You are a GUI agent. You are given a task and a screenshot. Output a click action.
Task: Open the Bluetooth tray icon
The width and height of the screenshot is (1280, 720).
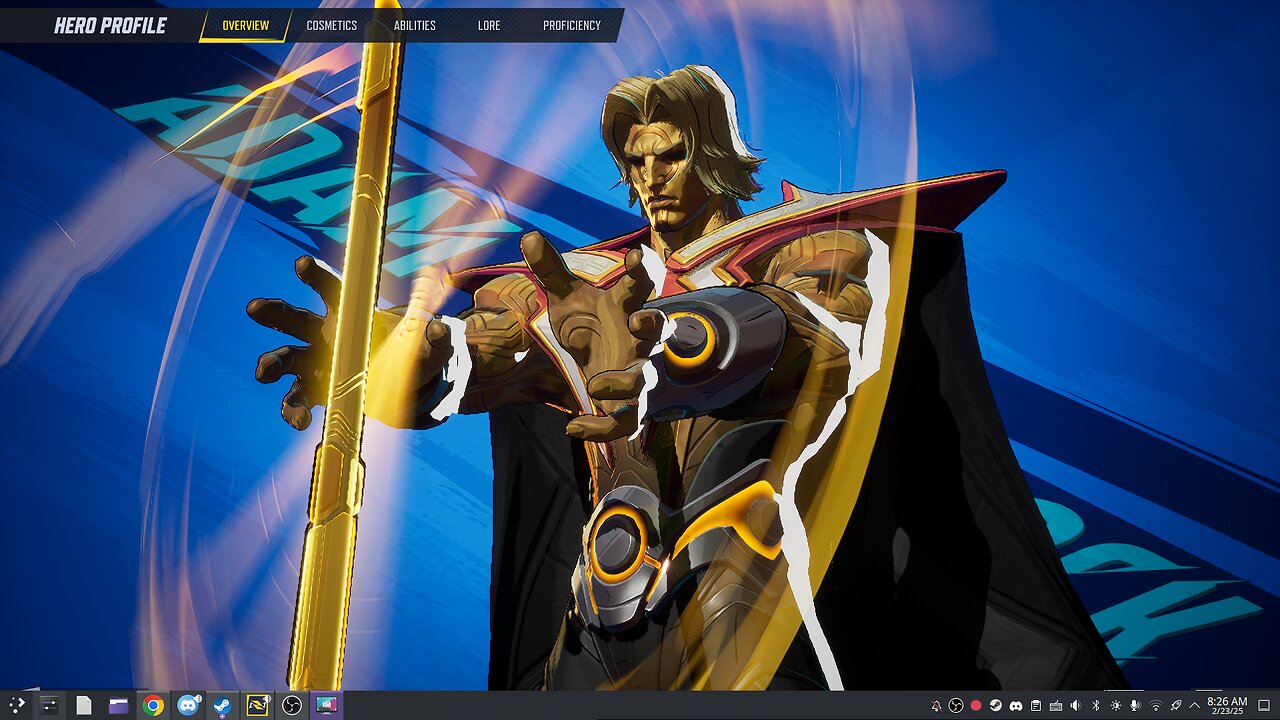(x=1096, y=706)
